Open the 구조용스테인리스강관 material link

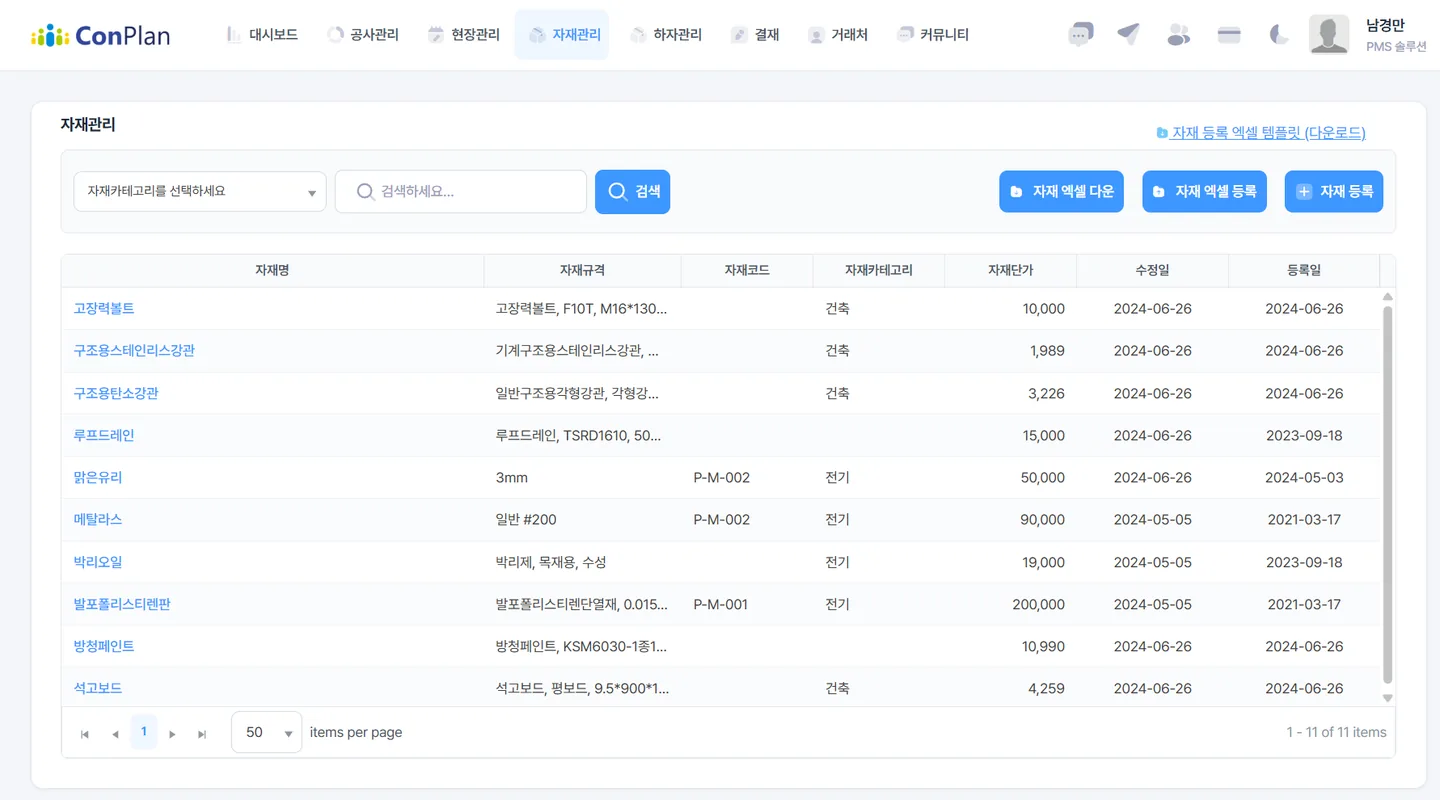pos(134,351)
